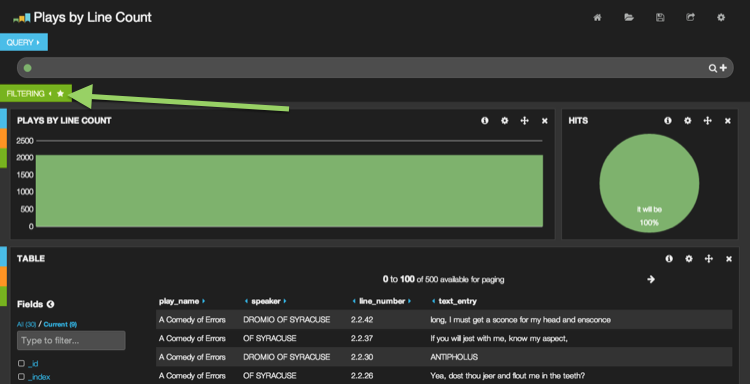
Task: Show All (30) fields
Action: 26,324
